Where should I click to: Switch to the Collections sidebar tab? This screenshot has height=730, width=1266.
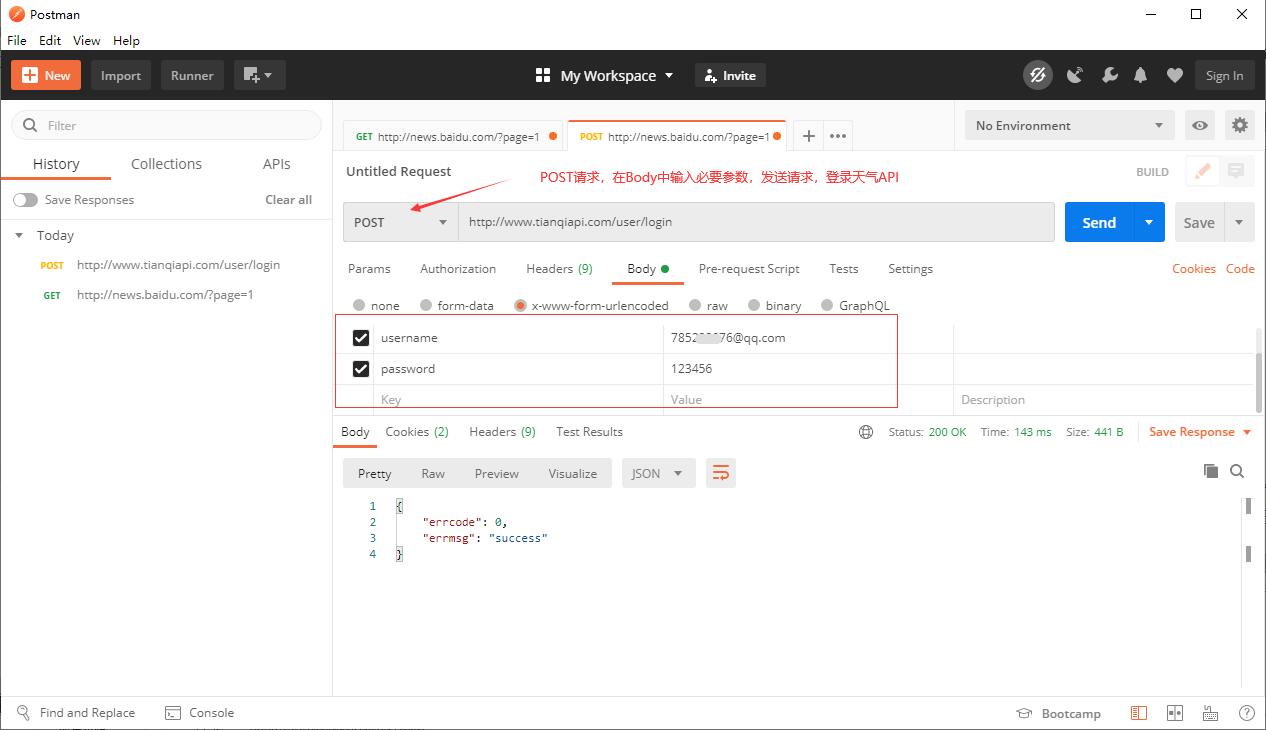(x=166, y=164)
